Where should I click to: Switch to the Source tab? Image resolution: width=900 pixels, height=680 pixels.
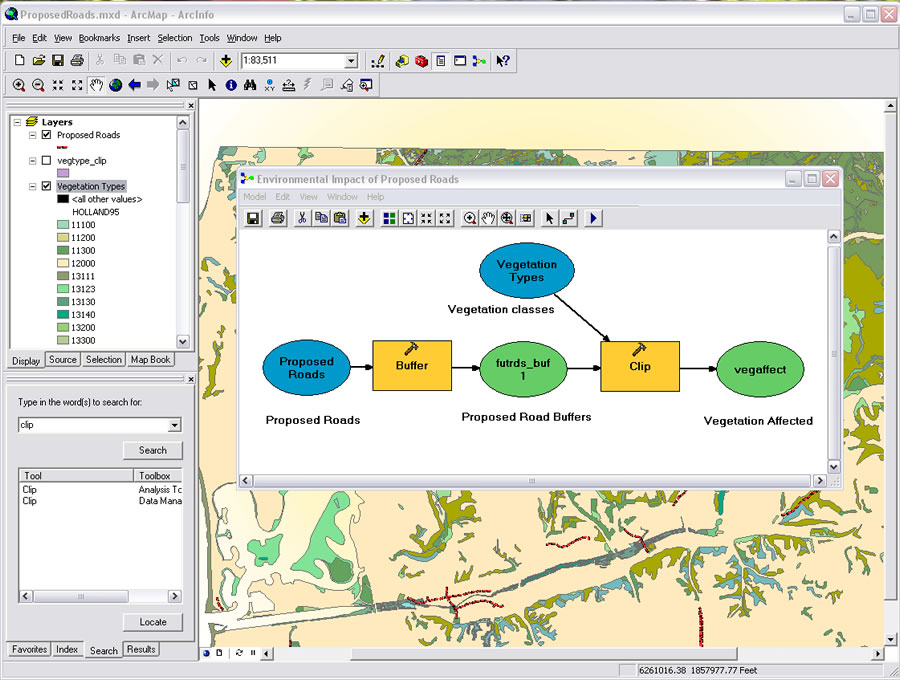pyautogui.click(x=62, y=360)
